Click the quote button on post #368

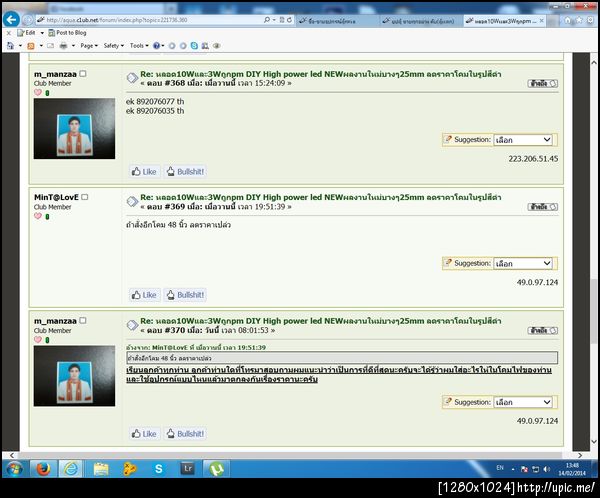click(x=543, y=83)
